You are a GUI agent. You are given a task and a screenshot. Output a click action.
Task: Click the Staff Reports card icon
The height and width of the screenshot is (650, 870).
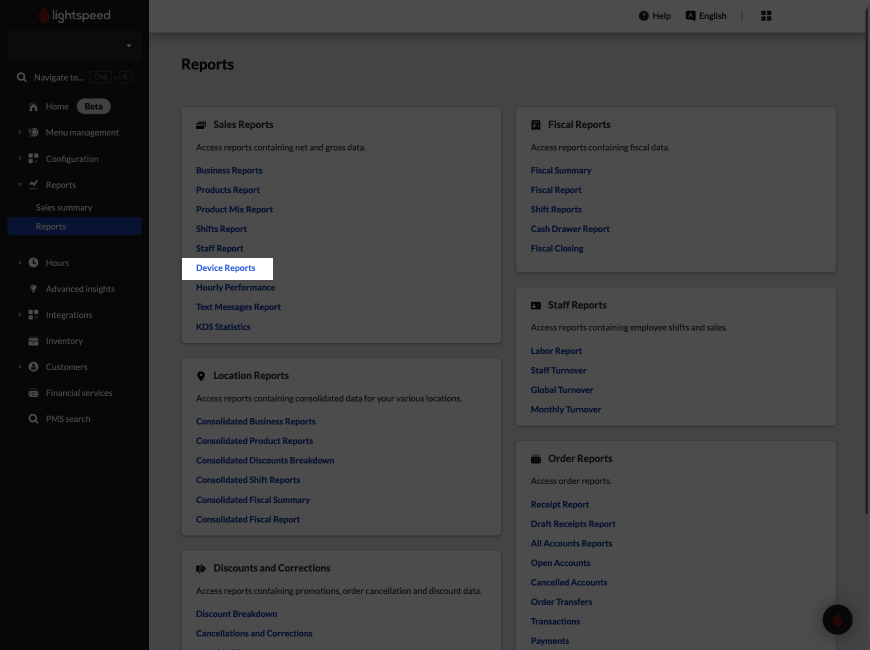tap(535, 305)
